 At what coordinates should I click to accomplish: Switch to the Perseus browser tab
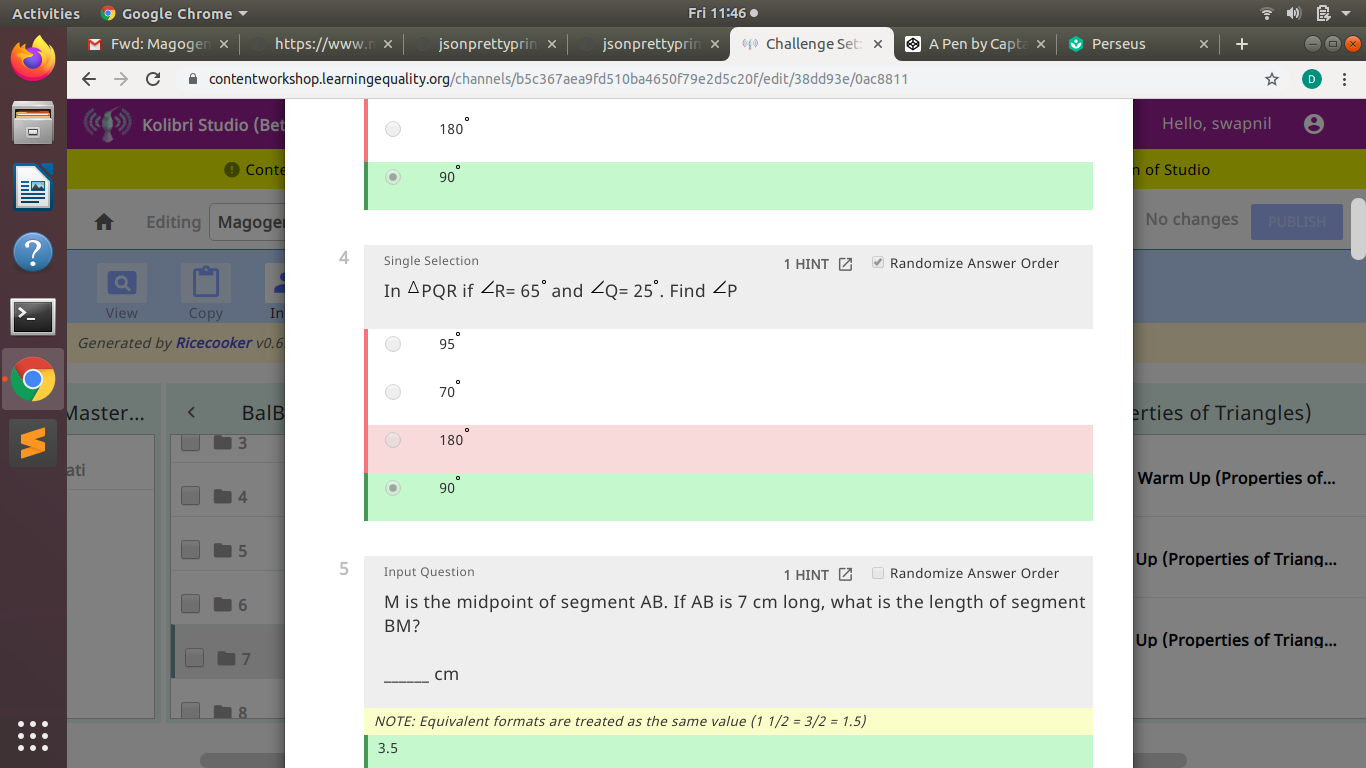(x=1128, y=44)
